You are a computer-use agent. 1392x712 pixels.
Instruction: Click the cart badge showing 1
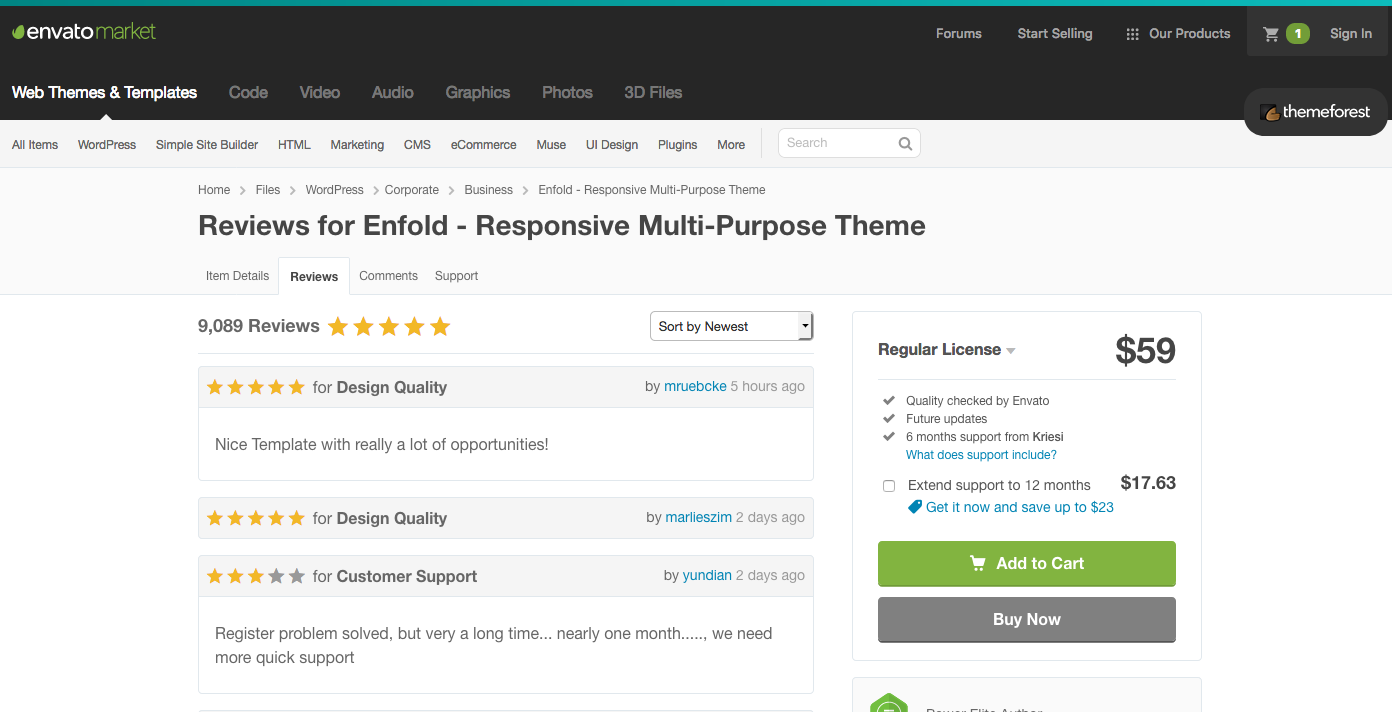tap(1298, 34)
